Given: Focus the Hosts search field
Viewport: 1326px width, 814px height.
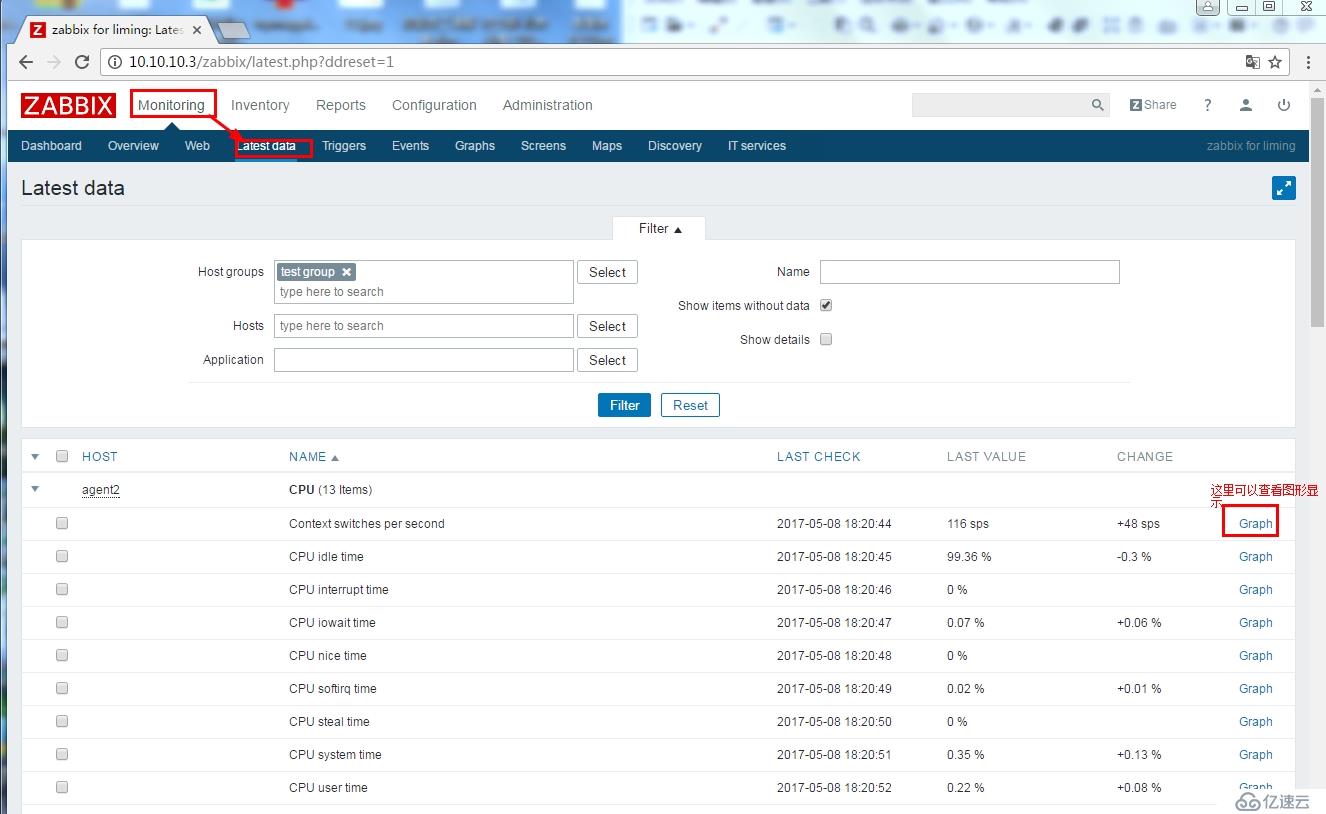Looking at the screenshot, I should point(424,326).
